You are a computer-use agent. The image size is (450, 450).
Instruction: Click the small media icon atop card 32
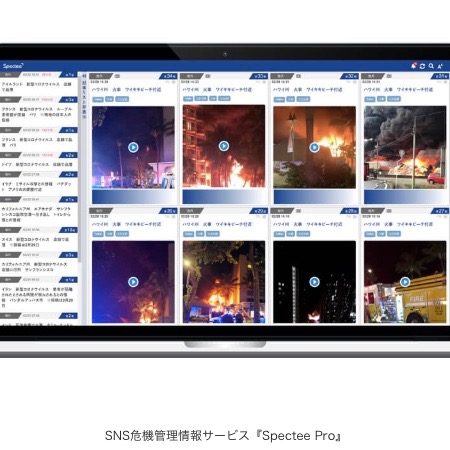[x=298, y=76]
